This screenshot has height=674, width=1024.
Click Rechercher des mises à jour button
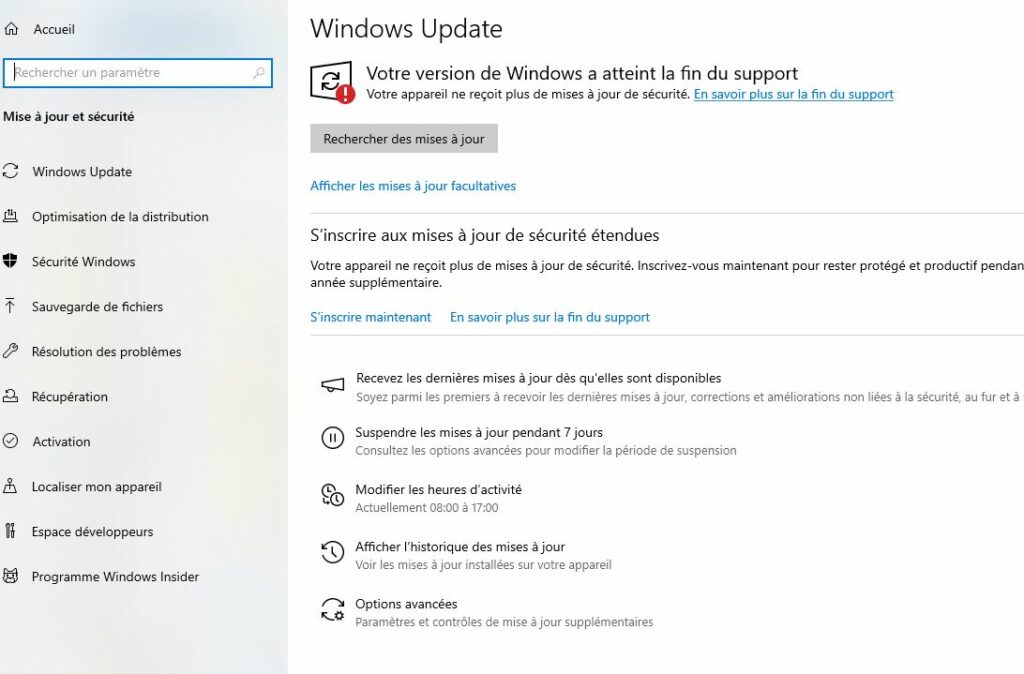[404, 138]
